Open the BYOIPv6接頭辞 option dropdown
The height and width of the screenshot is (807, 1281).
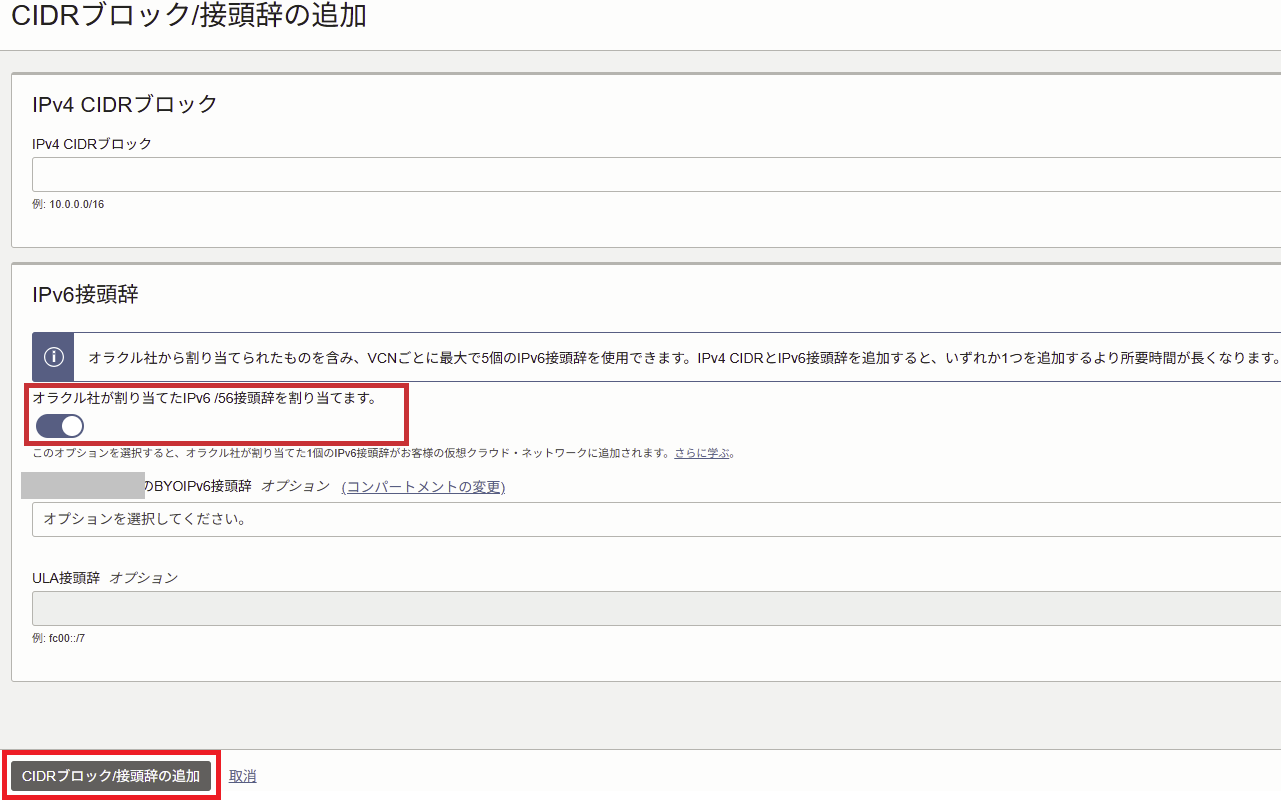click(656, 519)
